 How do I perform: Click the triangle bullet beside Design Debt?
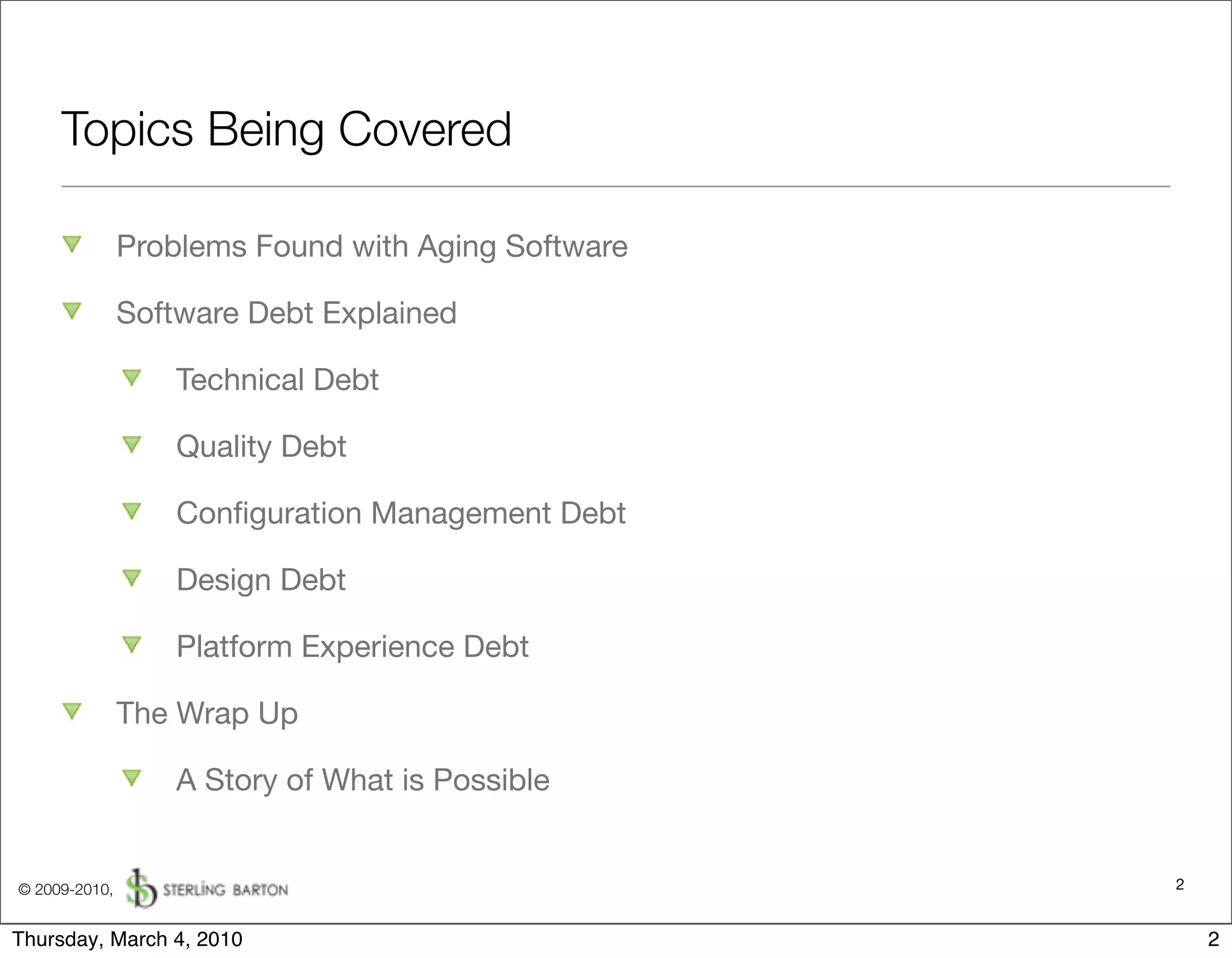click(x=132, y=578)
